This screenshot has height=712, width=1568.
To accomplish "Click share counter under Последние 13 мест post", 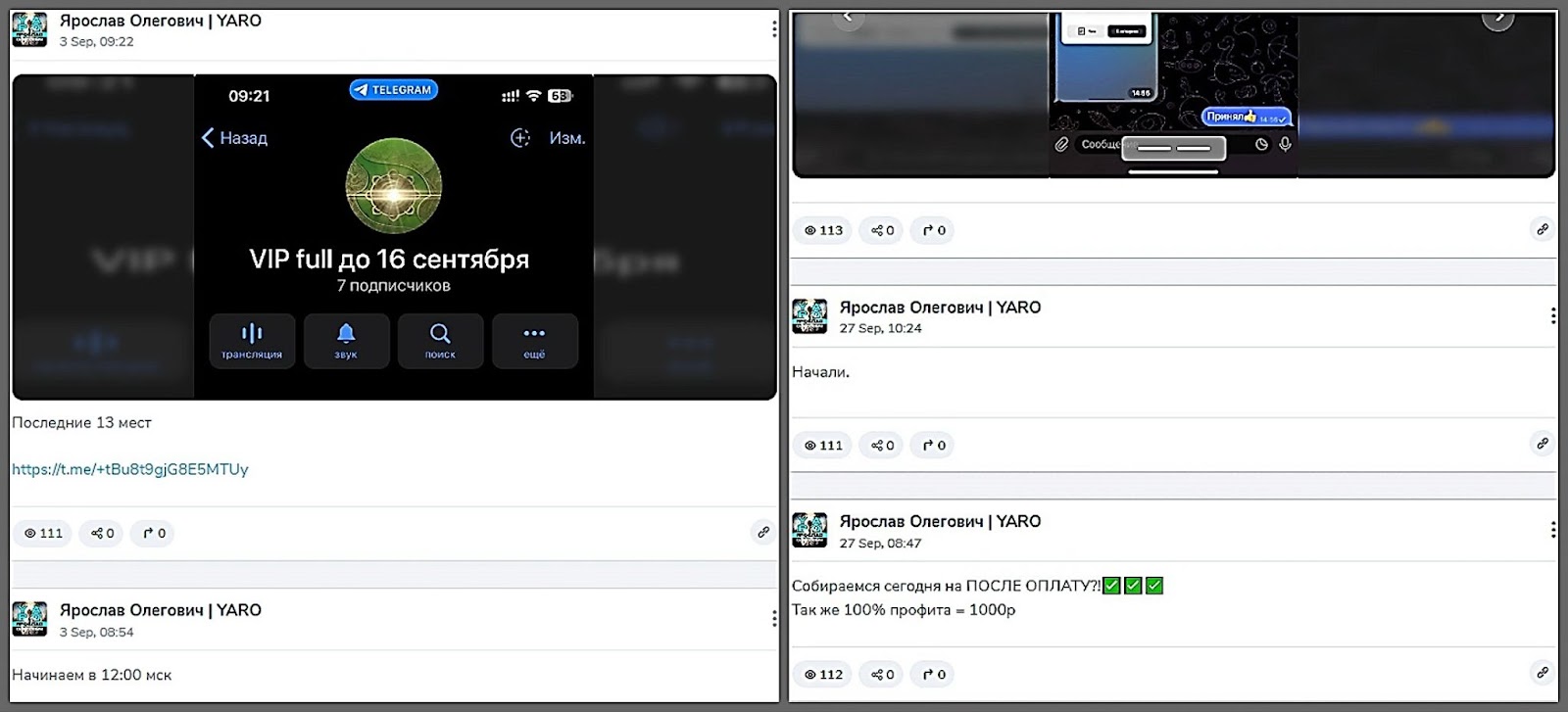I will click(x=102, y=534).
